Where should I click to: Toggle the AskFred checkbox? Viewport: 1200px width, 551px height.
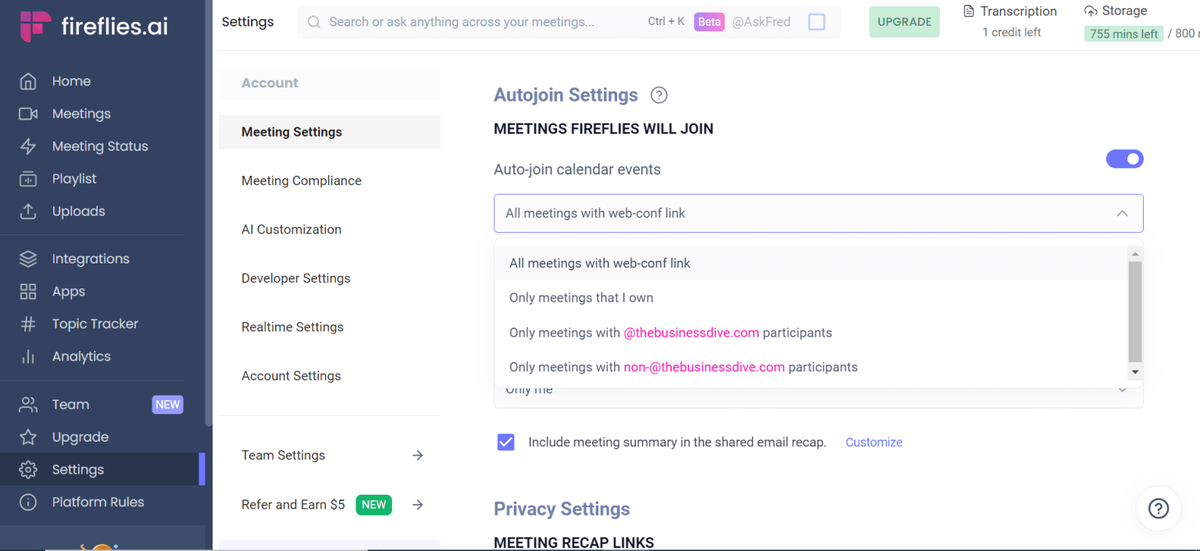[817, 22]
